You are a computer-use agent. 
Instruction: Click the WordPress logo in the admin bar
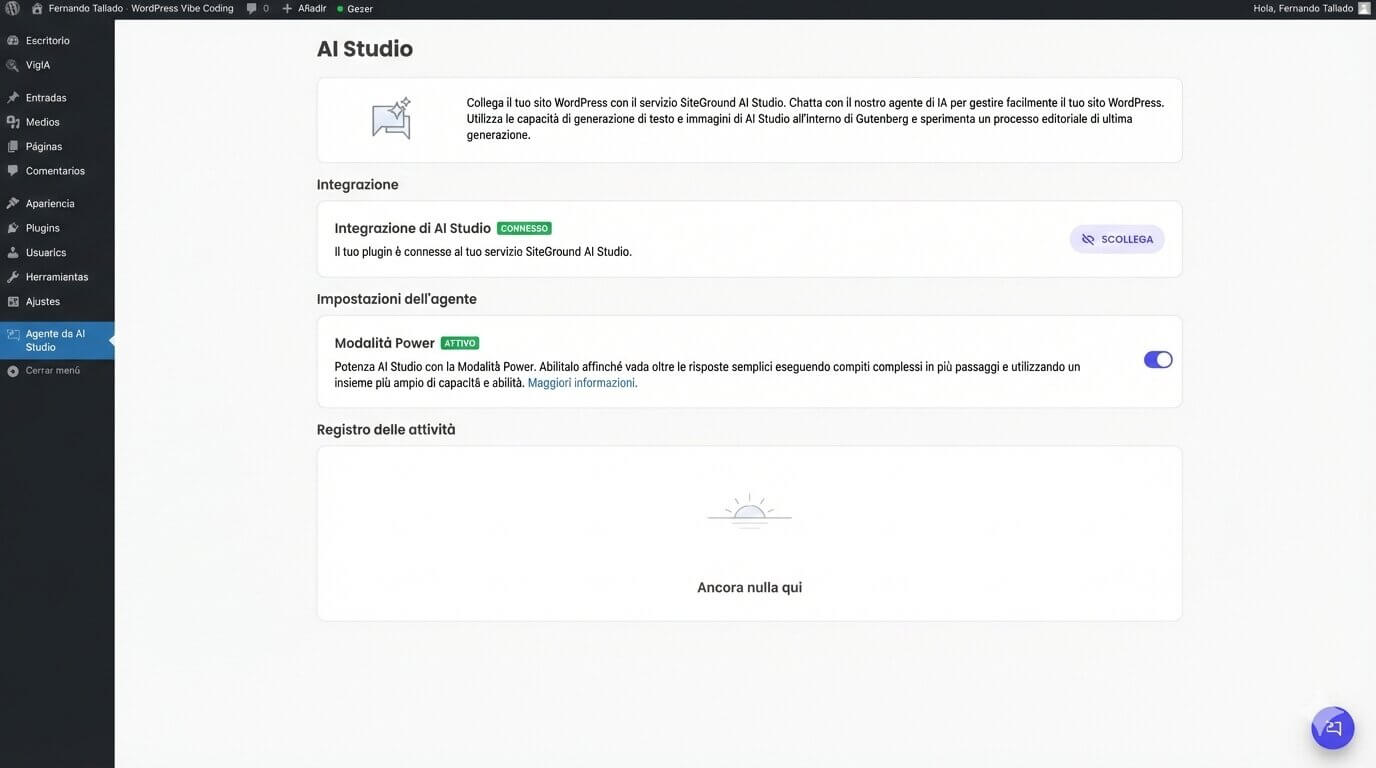11,9
